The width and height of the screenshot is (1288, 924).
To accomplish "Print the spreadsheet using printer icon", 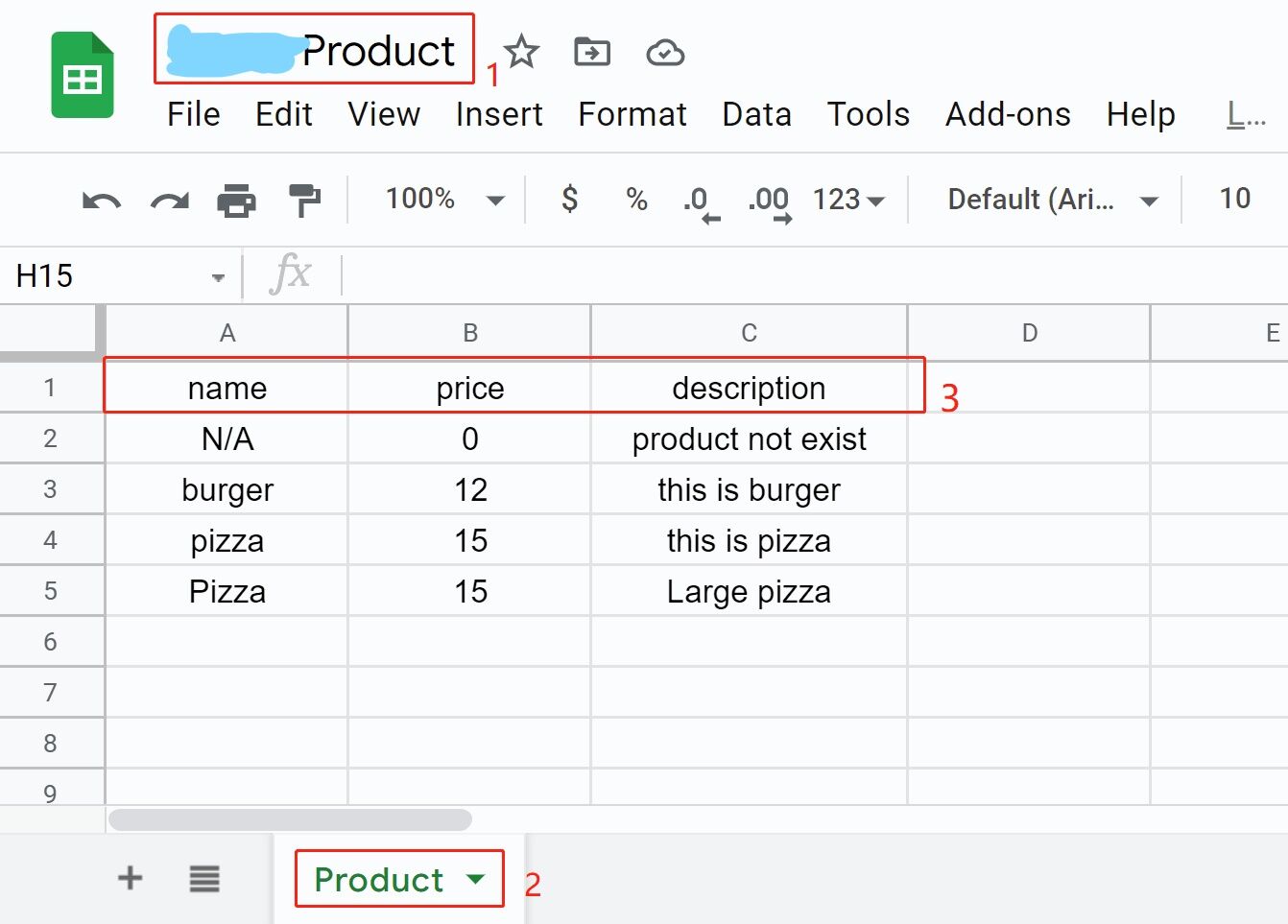I will (236, 201).
